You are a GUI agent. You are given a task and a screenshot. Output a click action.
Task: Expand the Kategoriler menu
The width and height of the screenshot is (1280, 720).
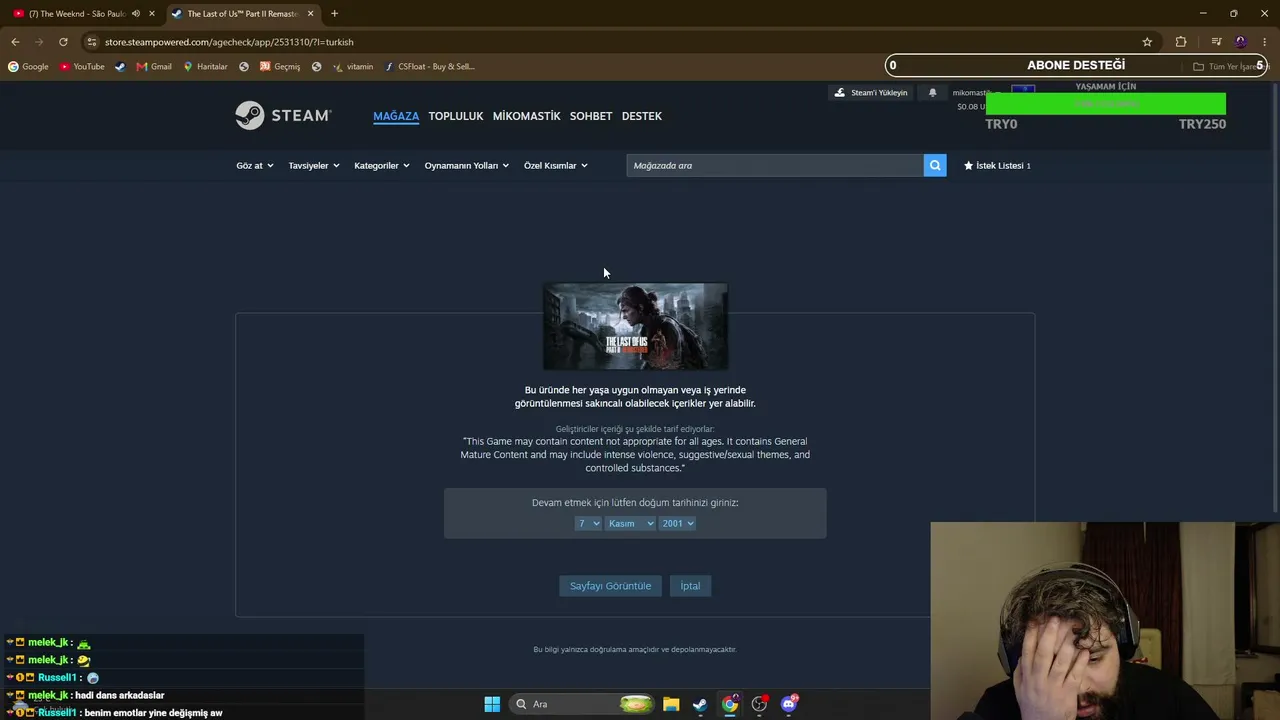382,165
